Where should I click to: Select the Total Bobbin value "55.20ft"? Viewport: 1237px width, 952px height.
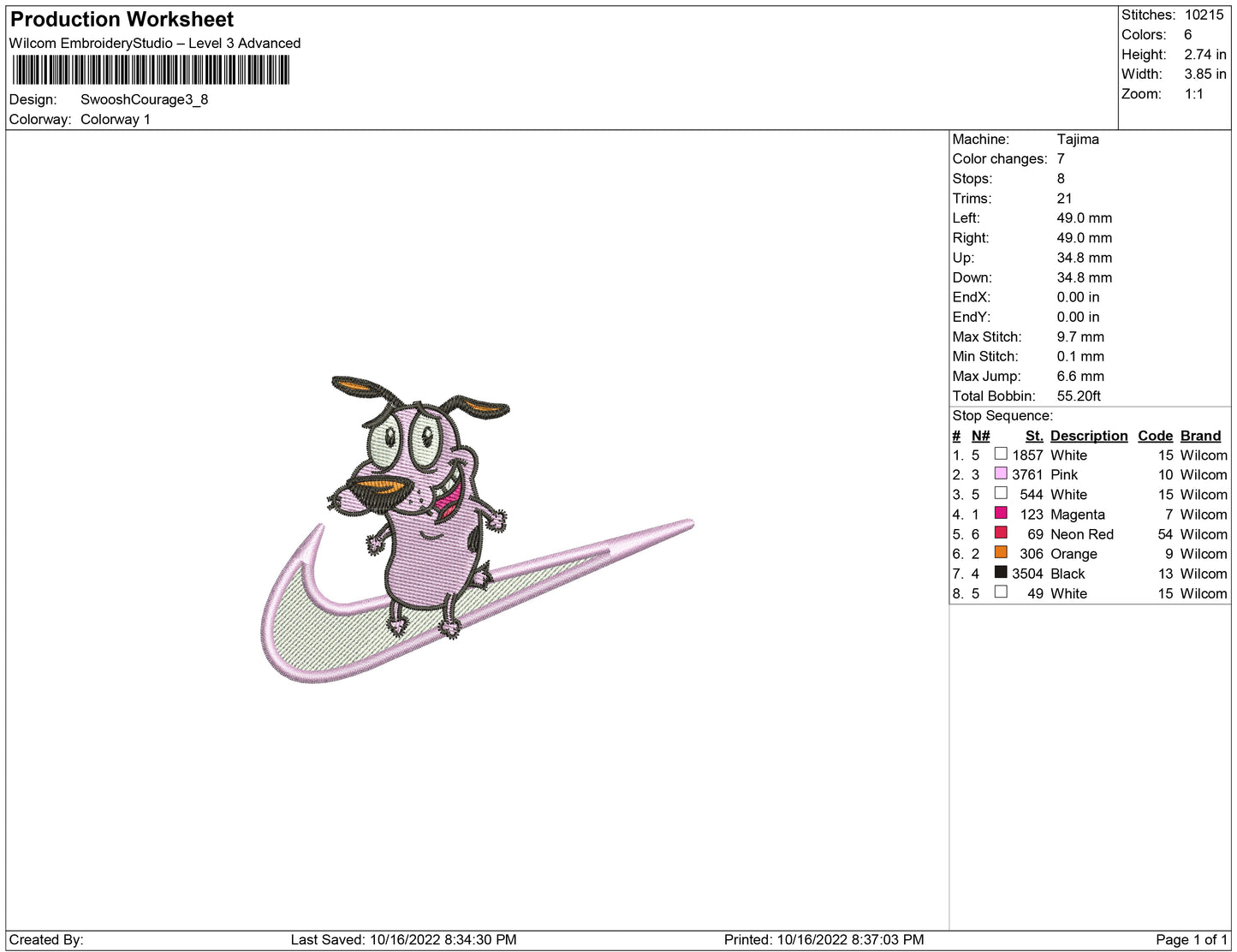1079,396
